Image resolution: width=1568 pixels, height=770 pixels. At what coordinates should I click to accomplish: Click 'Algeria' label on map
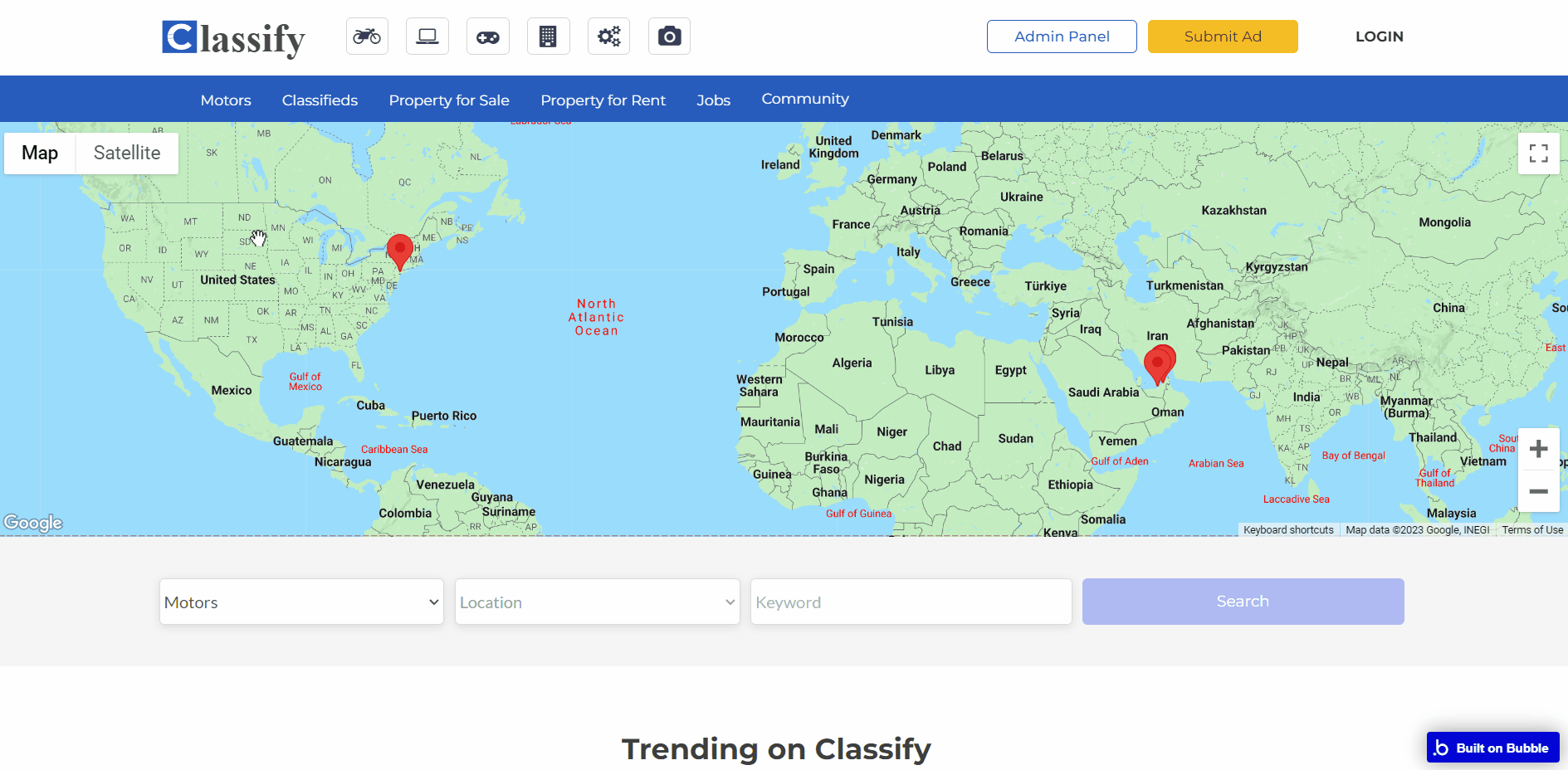852,363
